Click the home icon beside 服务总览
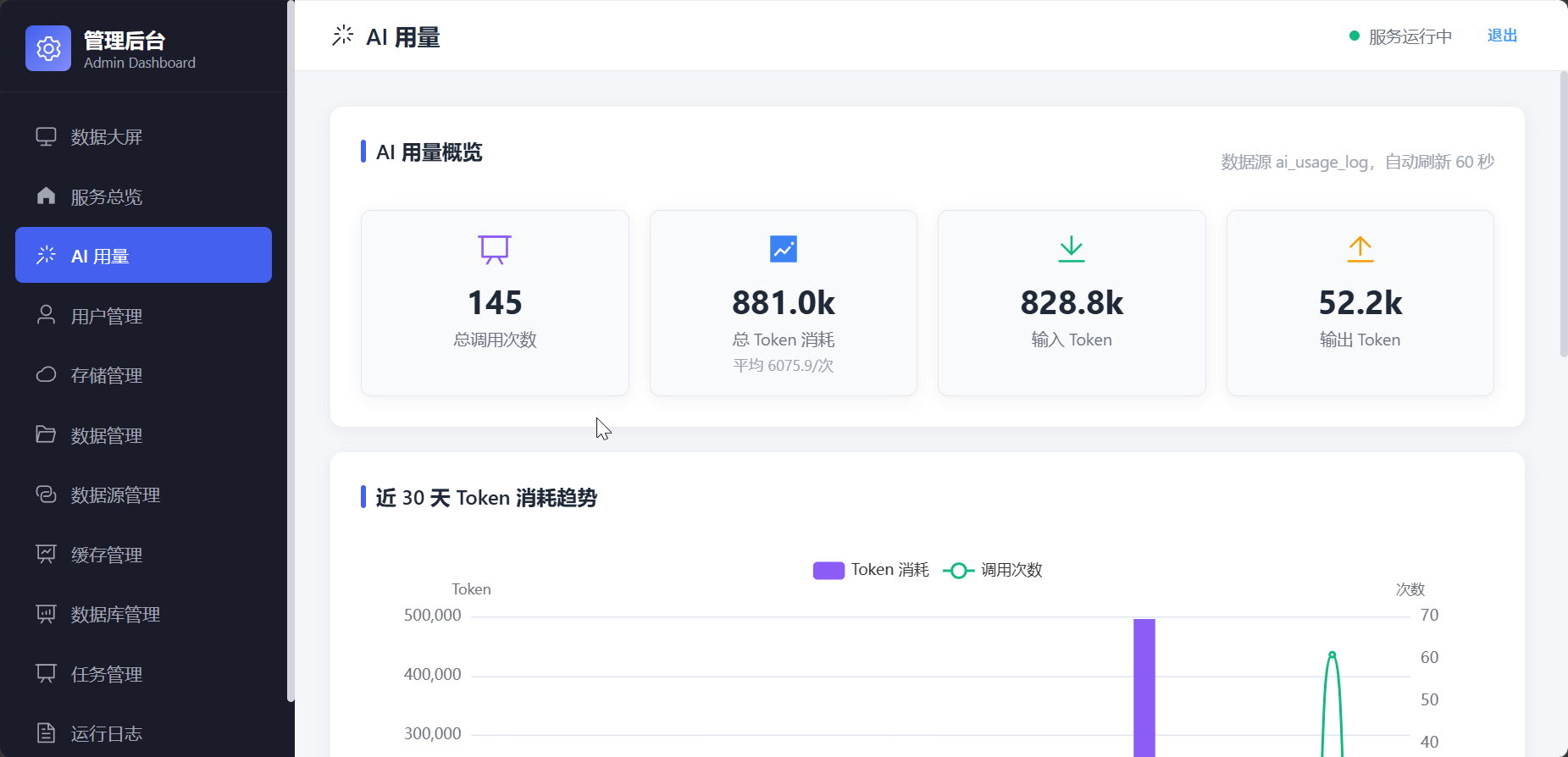Screen dimensions: 1568x757 click(46, 196)
